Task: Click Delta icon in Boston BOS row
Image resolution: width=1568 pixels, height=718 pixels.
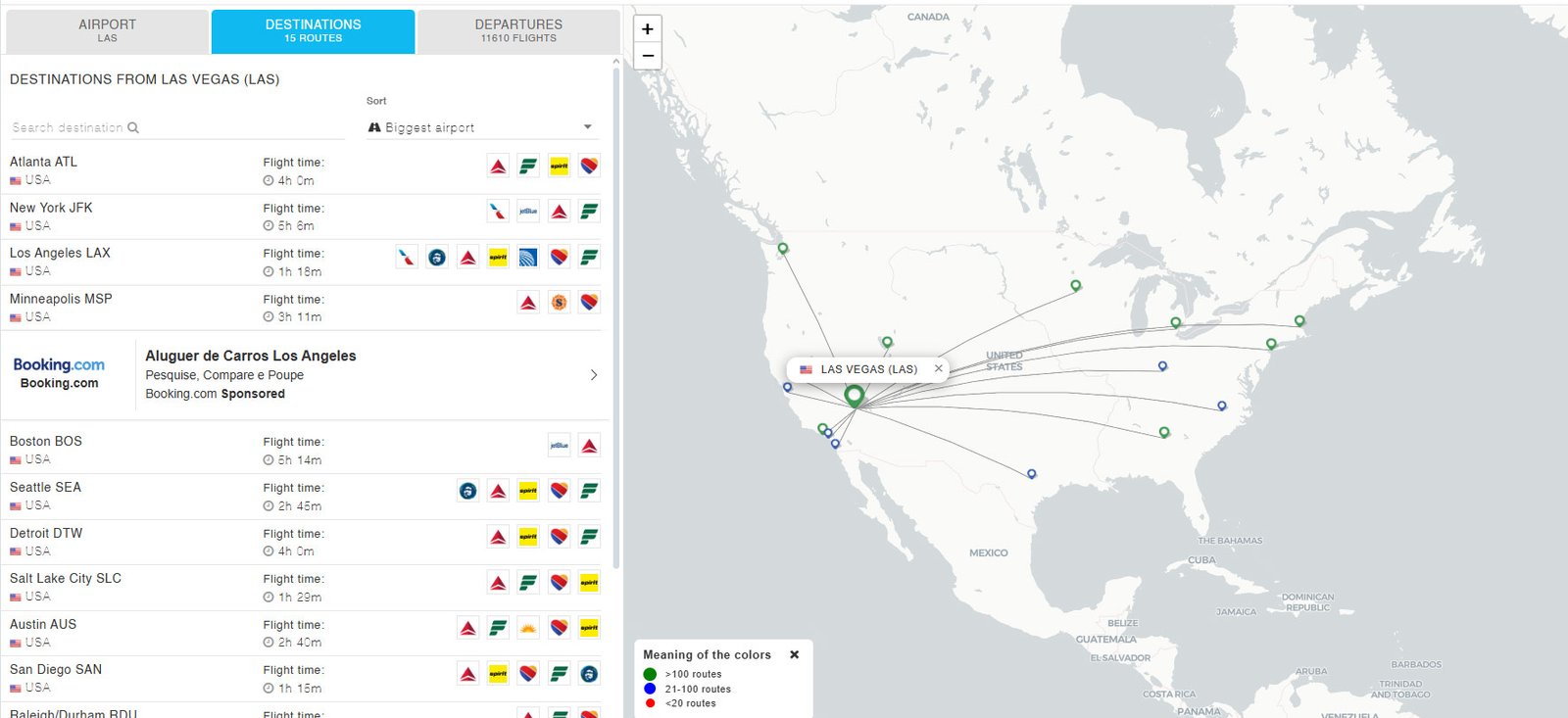Action: pos(589,445)
